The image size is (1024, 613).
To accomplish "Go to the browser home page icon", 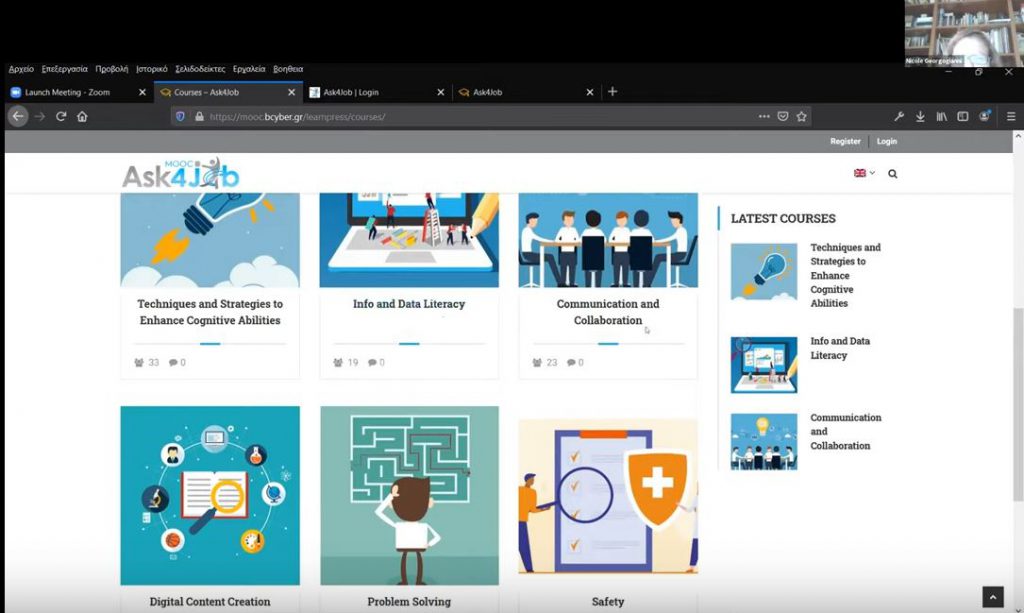I will [x=82, y=116].
